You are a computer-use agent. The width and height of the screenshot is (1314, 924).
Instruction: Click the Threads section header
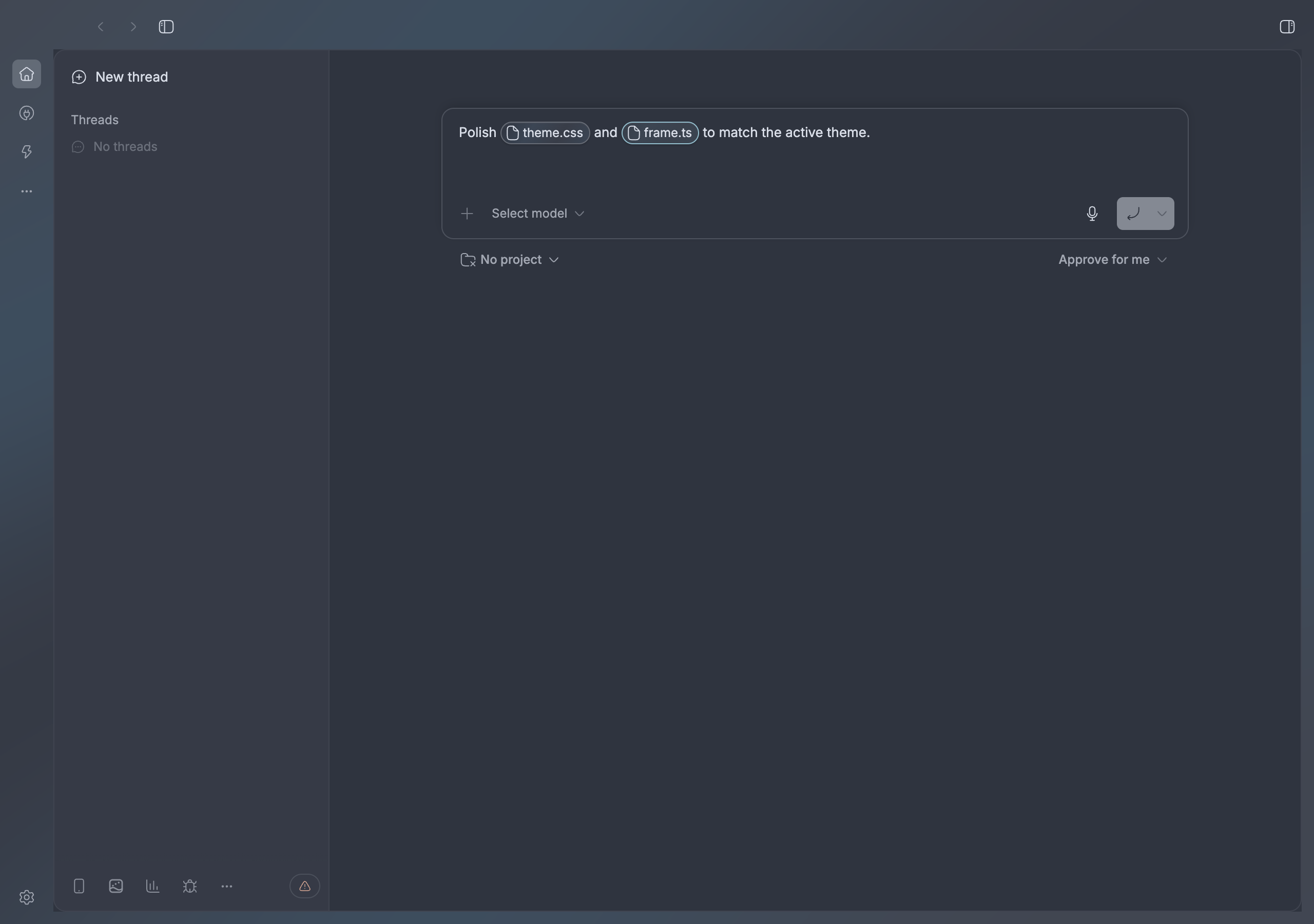click(x=94, y=120)
